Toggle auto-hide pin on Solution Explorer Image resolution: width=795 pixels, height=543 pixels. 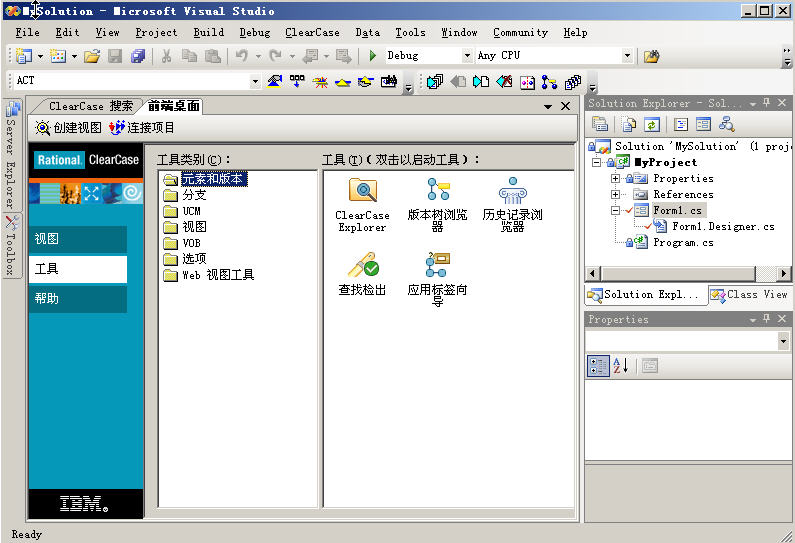767,103
